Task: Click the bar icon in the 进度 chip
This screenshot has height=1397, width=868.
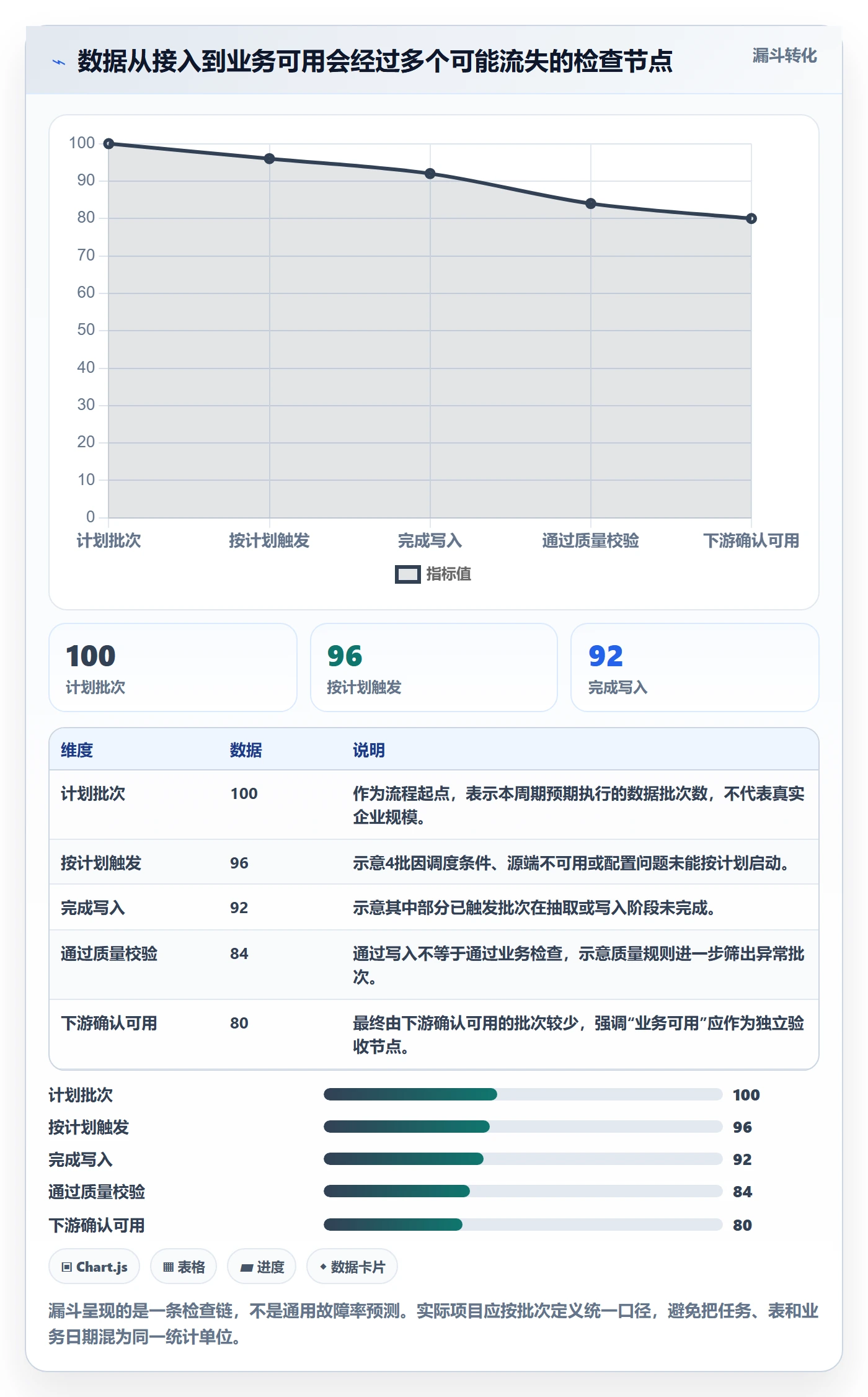Action: (x=246, y=1267)
